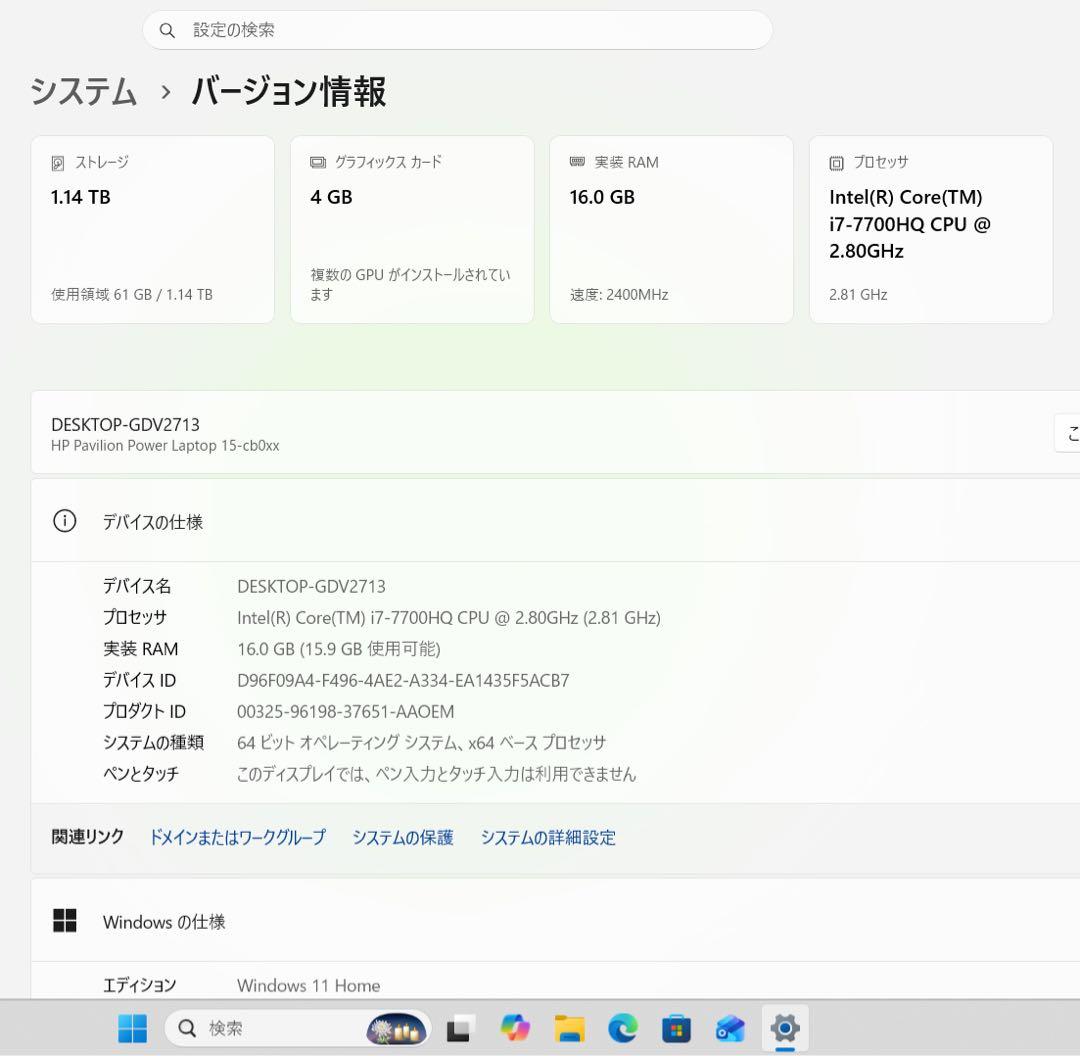Image resolution: width=1080 pixels, height=1056 pixels.
Task: Launch Copilot from the taskbar
Action: 515,1028
